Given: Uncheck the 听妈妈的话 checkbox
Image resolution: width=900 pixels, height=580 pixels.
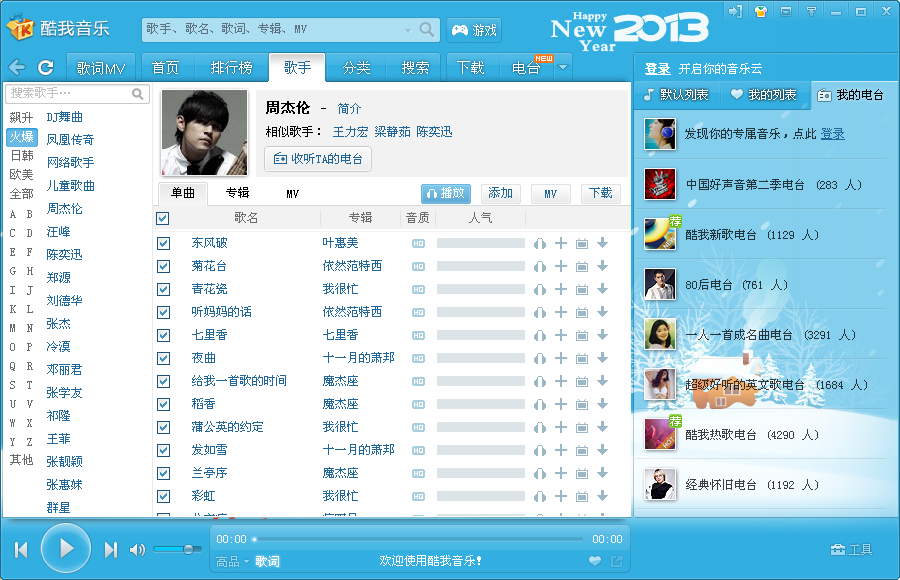Looking at the screenshot, I should (164, 312).
